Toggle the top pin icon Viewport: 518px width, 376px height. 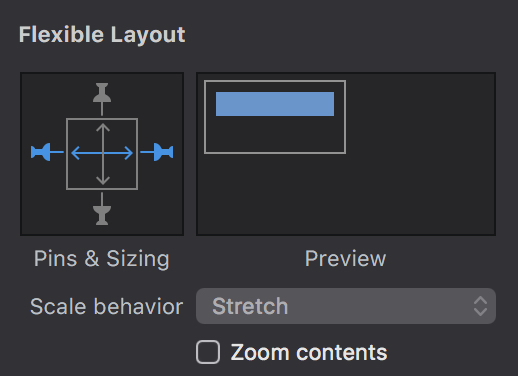click(102, 99)
